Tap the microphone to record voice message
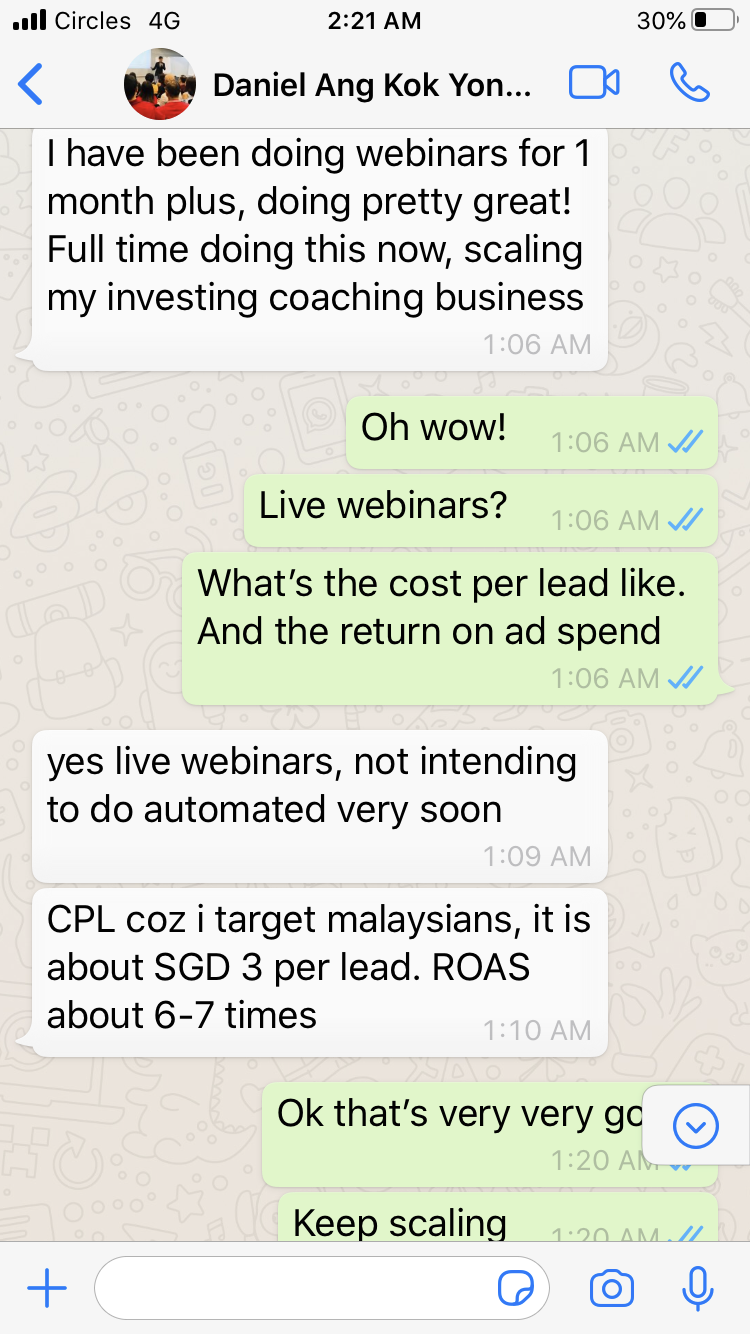This screenshot has width=750, height=1334. click(697, 1289)
